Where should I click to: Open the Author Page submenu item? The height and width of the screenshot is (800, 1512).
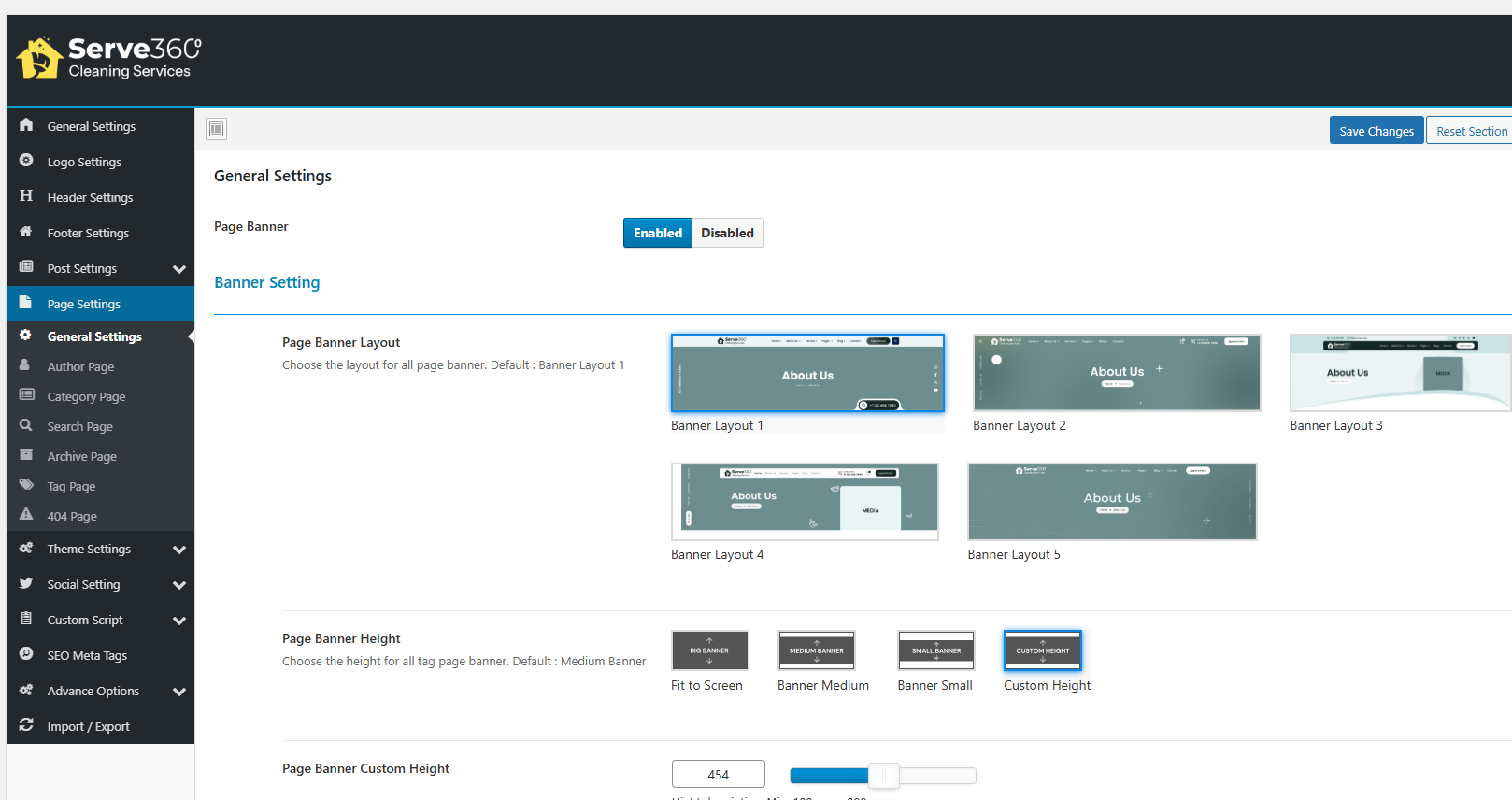[80, 366]
